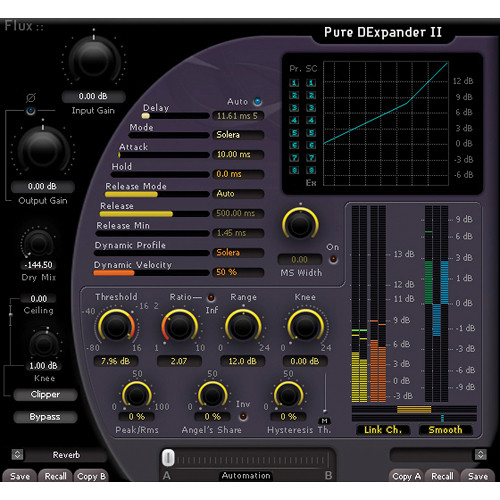Toggle SC channel 3 button

pyautogui.click(x=311, y=108)
